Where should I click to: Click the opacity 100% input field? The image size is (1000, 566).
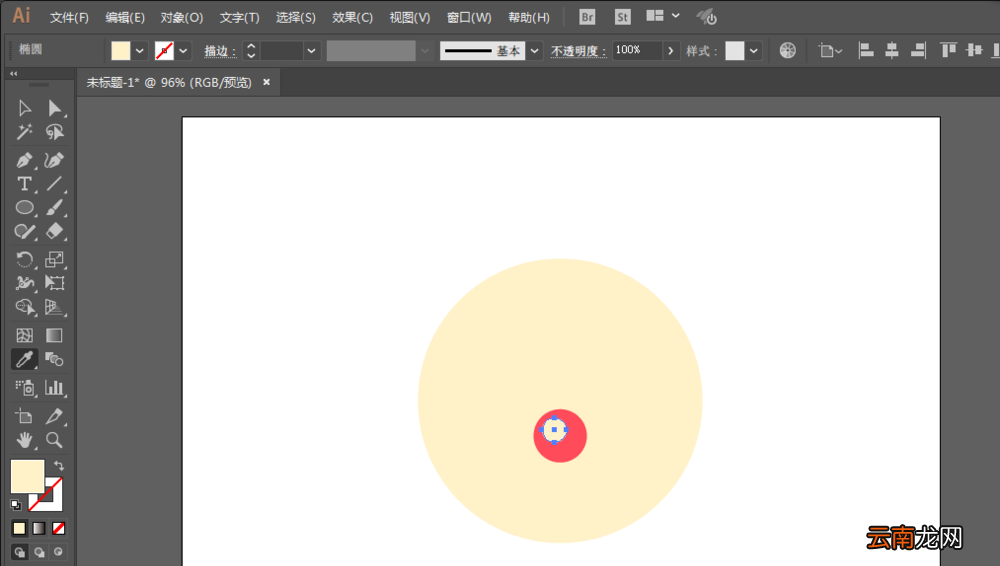[x=637, y=50]
